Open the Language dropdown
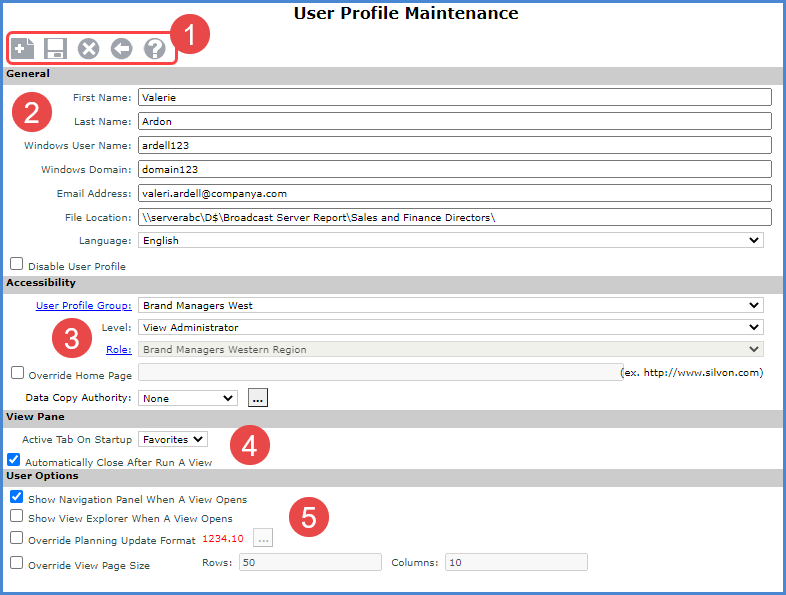This screenshot has width=786, height=595. pyautogui.click(x=450, y=241)
